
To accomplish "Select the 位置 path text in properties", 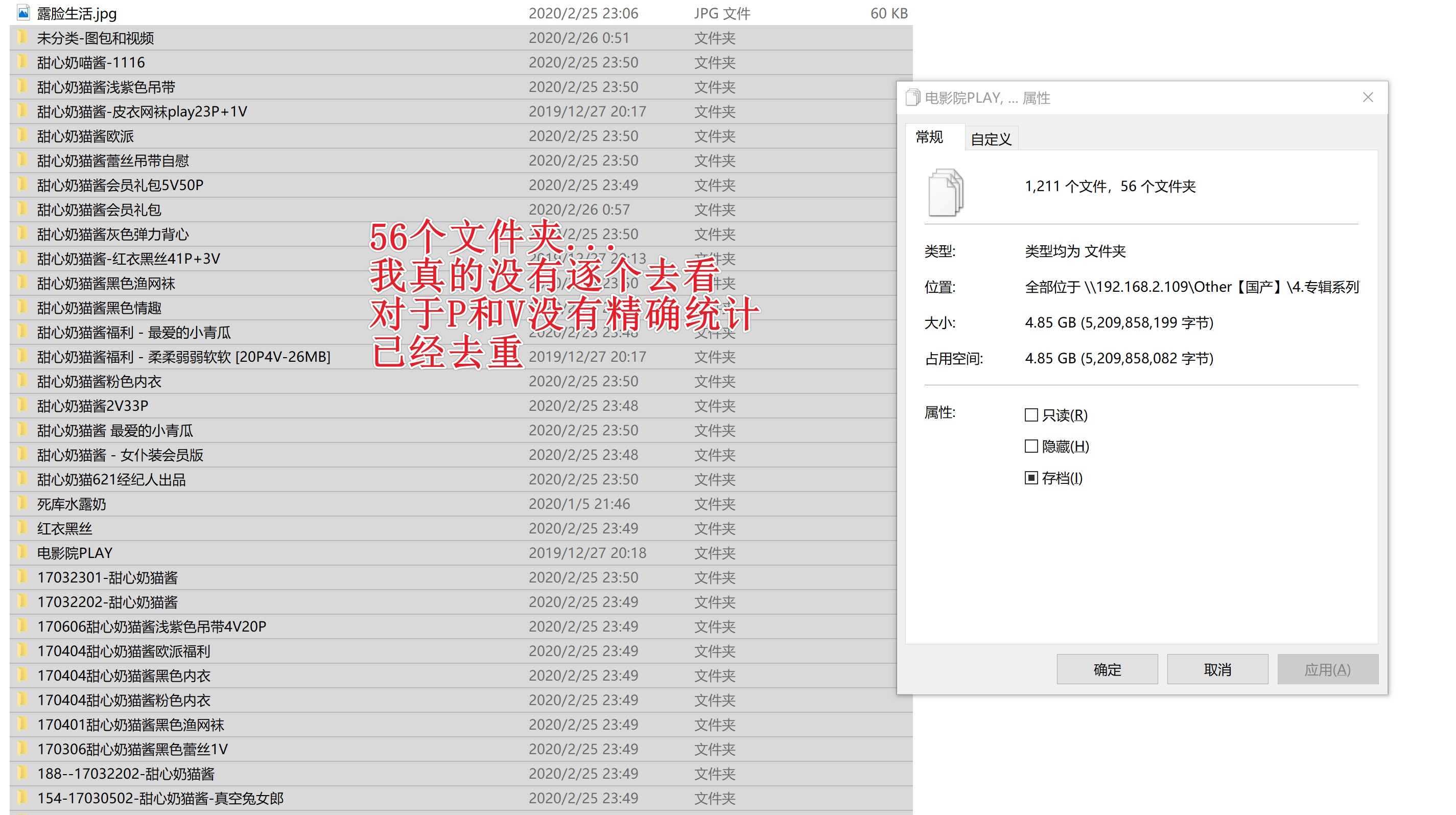I will click(x=1191, y=287).
